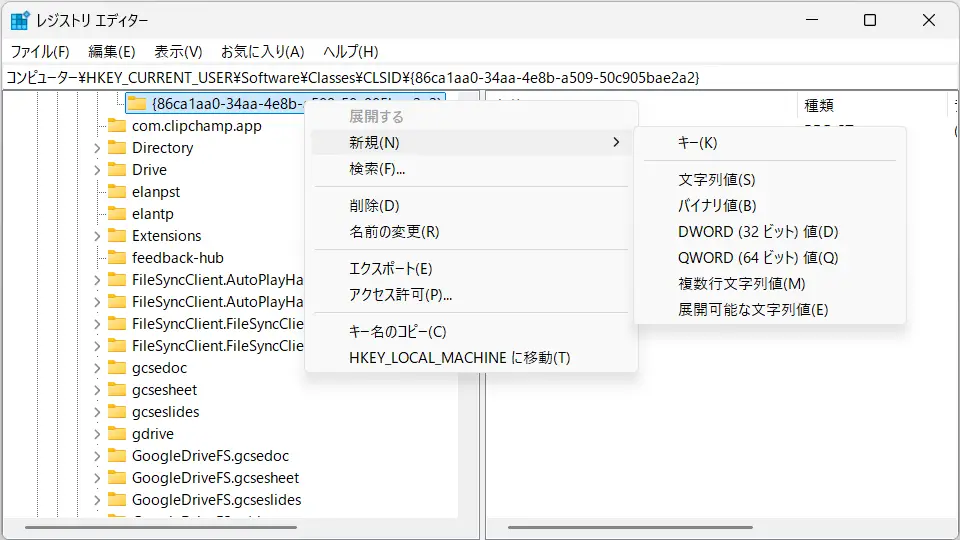Expand the gcsesheet tree node
The image size is (960, 540).
(97, 390)
